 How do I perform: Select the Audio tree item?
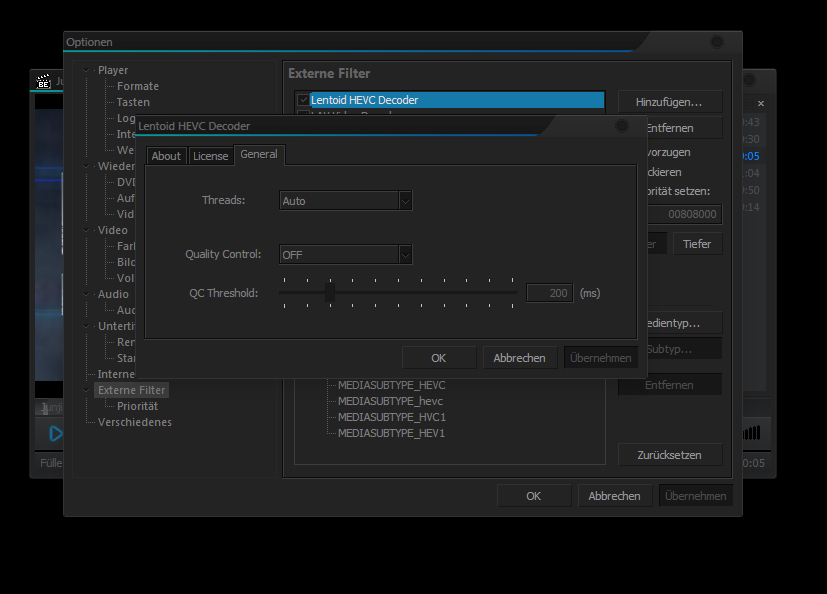[113, 294]
